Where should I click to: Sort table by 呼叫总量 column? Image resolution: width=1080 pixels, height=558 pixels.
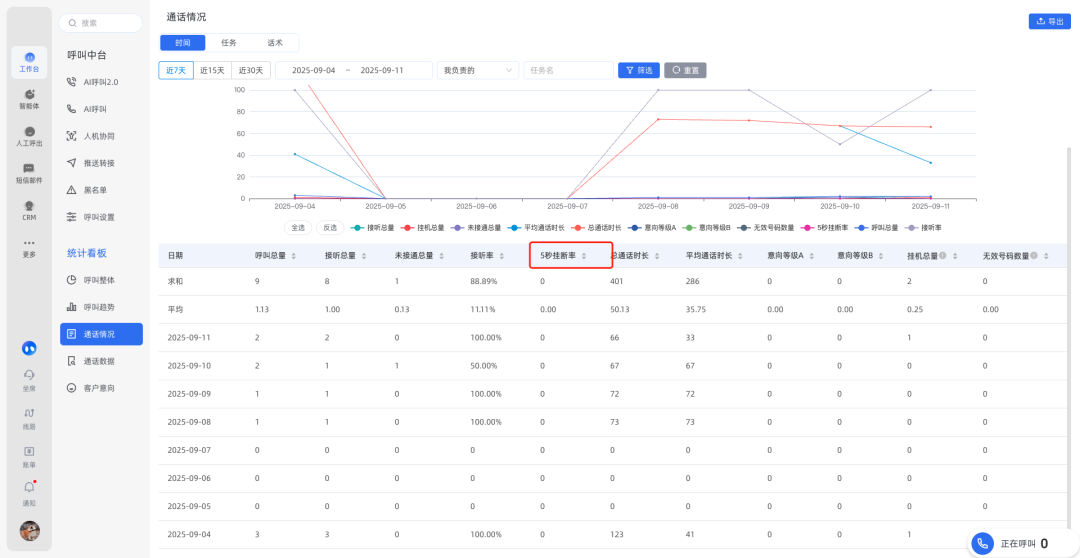(x=292, y=256)
